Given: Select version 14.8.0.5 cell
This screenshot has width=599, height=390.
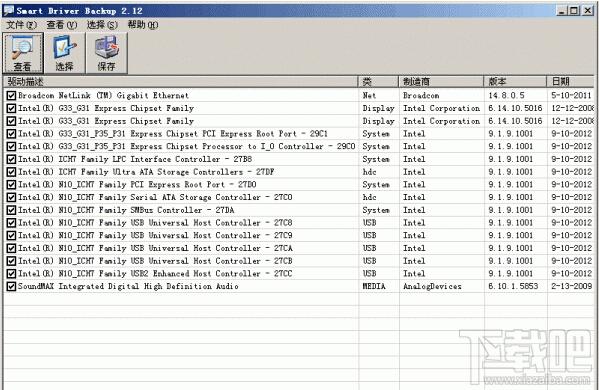Looking at the screenshot, I should [506, 95].
